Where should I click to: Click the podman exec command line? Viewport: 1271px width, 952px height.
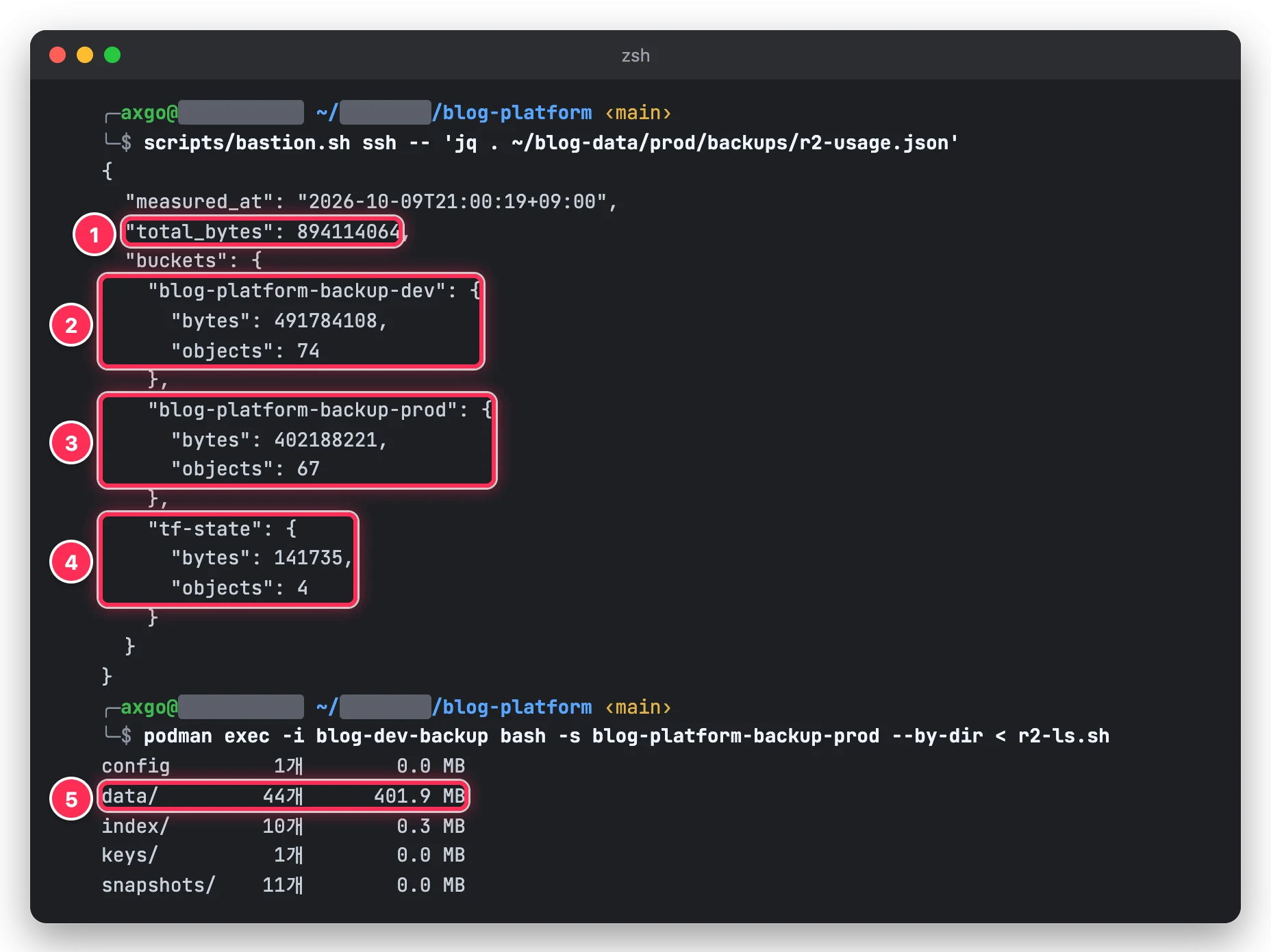coord(626,736)
